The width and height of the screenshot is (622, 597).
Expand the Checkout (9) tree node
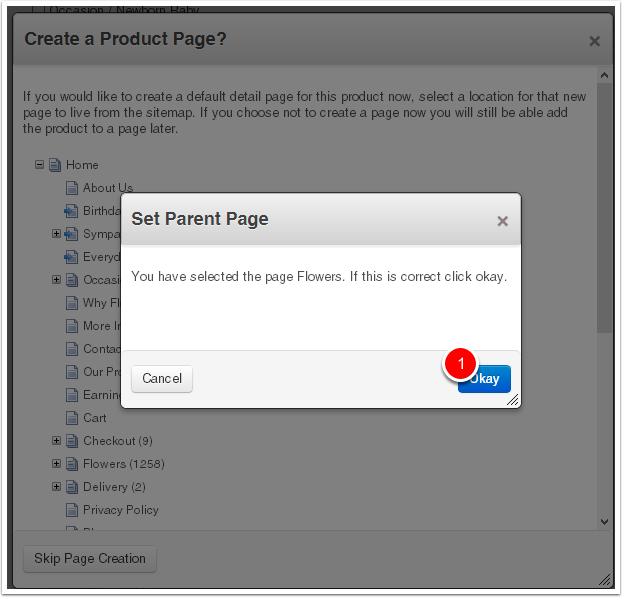[57, 441]
